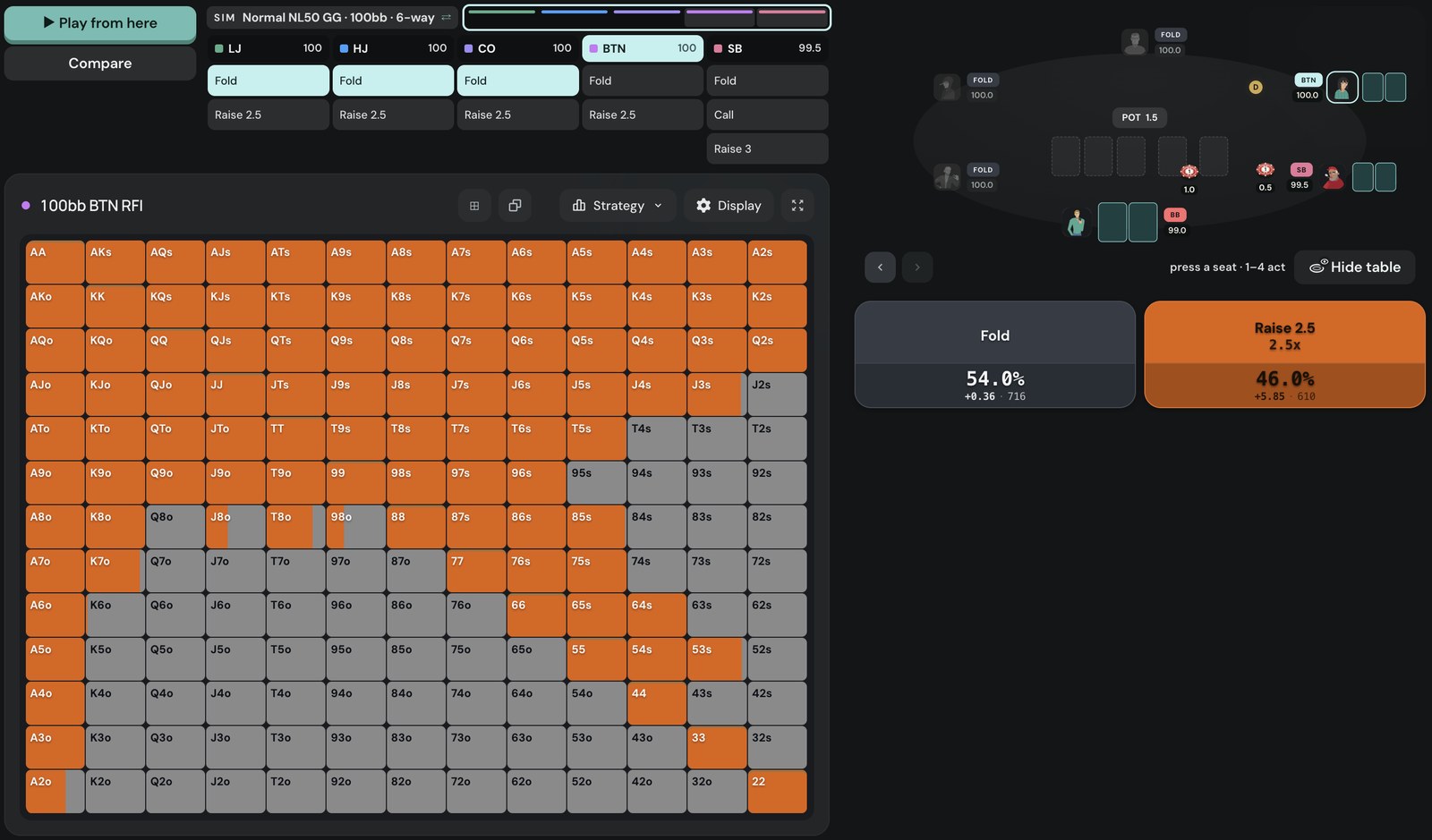Select the Fold 54.0% action card

click(x=994, y=354)
